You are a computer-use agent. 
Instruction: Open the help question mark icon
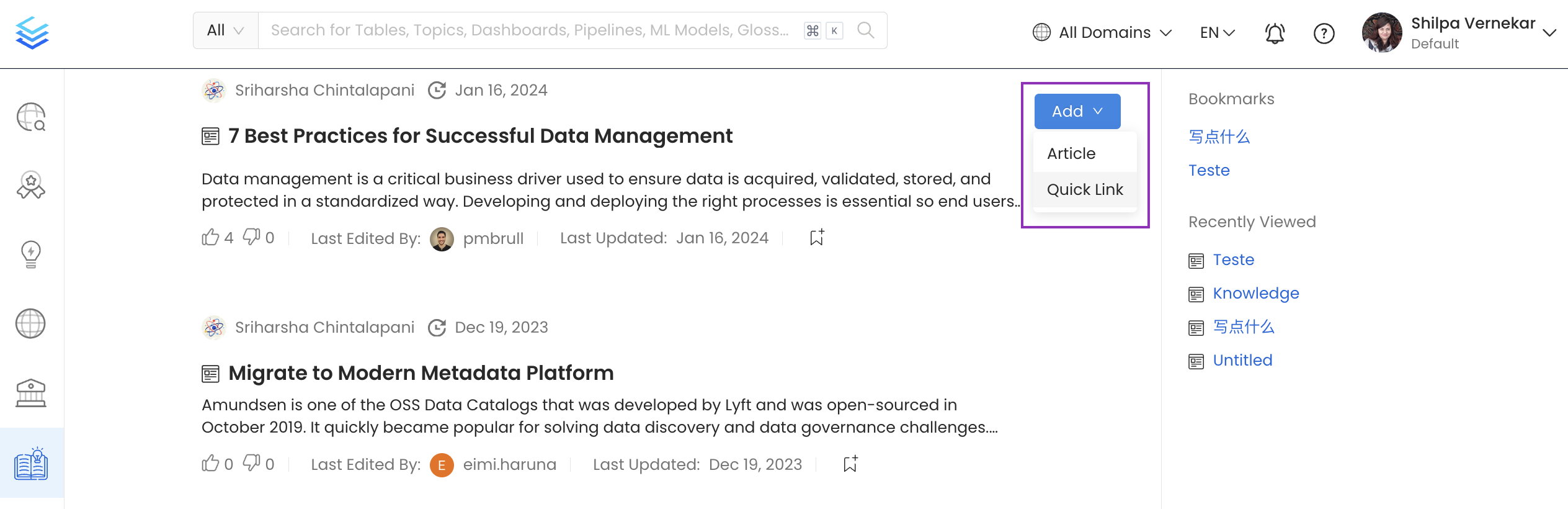point(1324,33)
